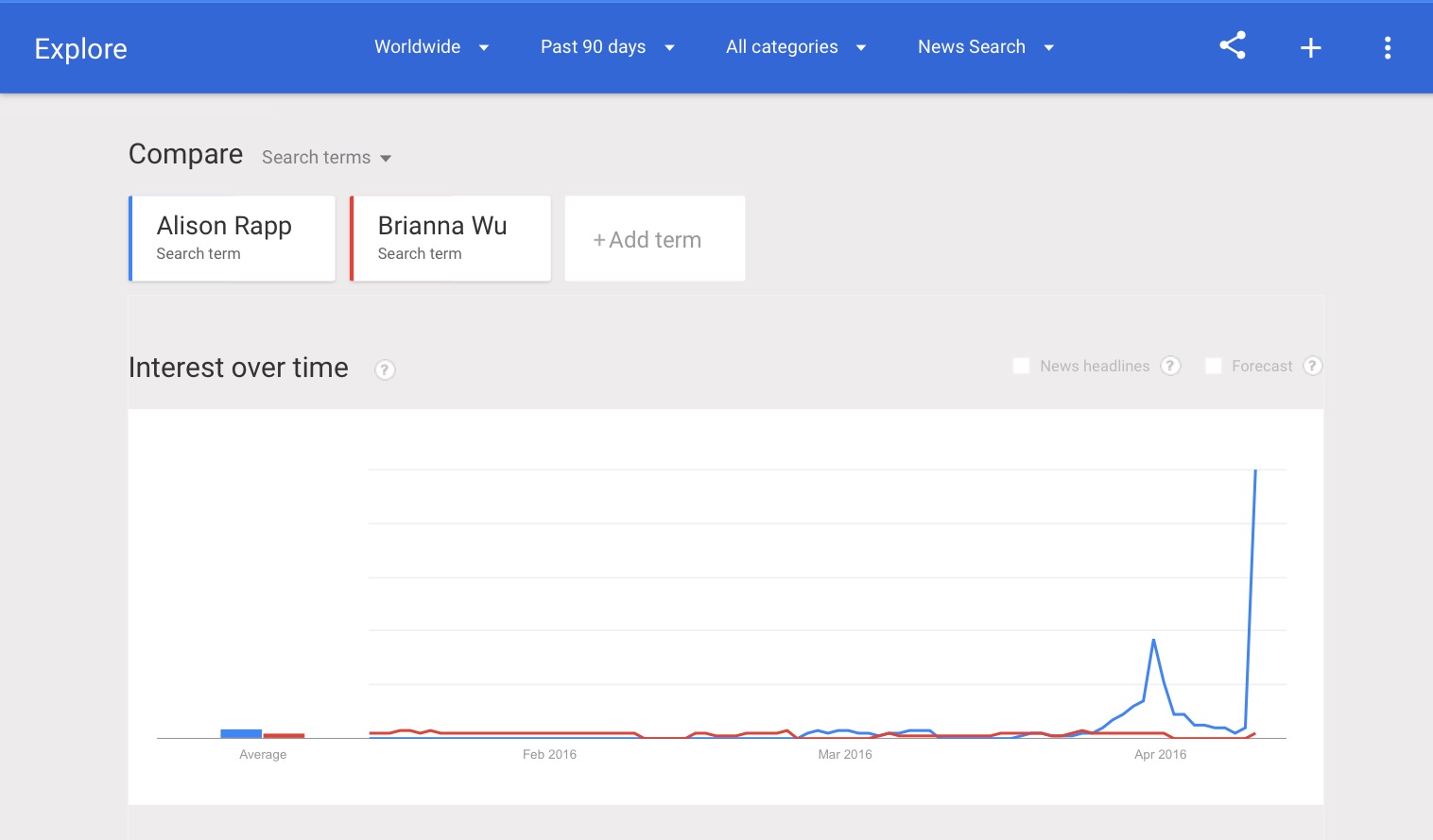Open the share icon in header

coord(1232,46)
